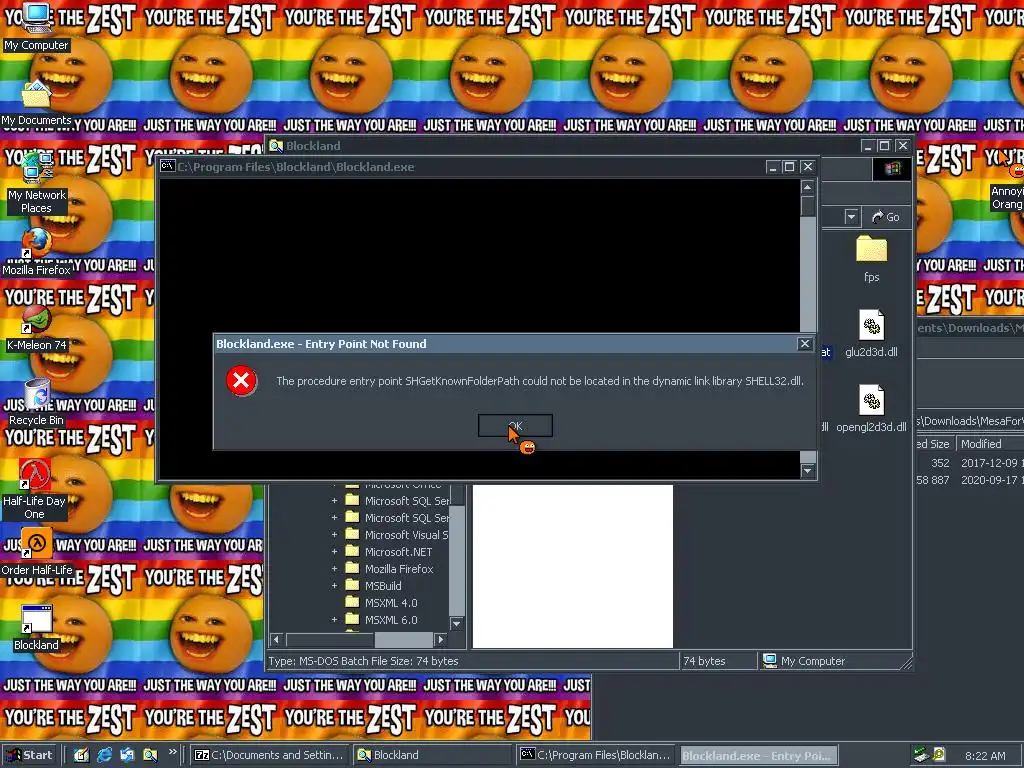Click the 8:22 AM system clock
The width and height of the screenshot is (1024, 768).
tap(985, 756)
